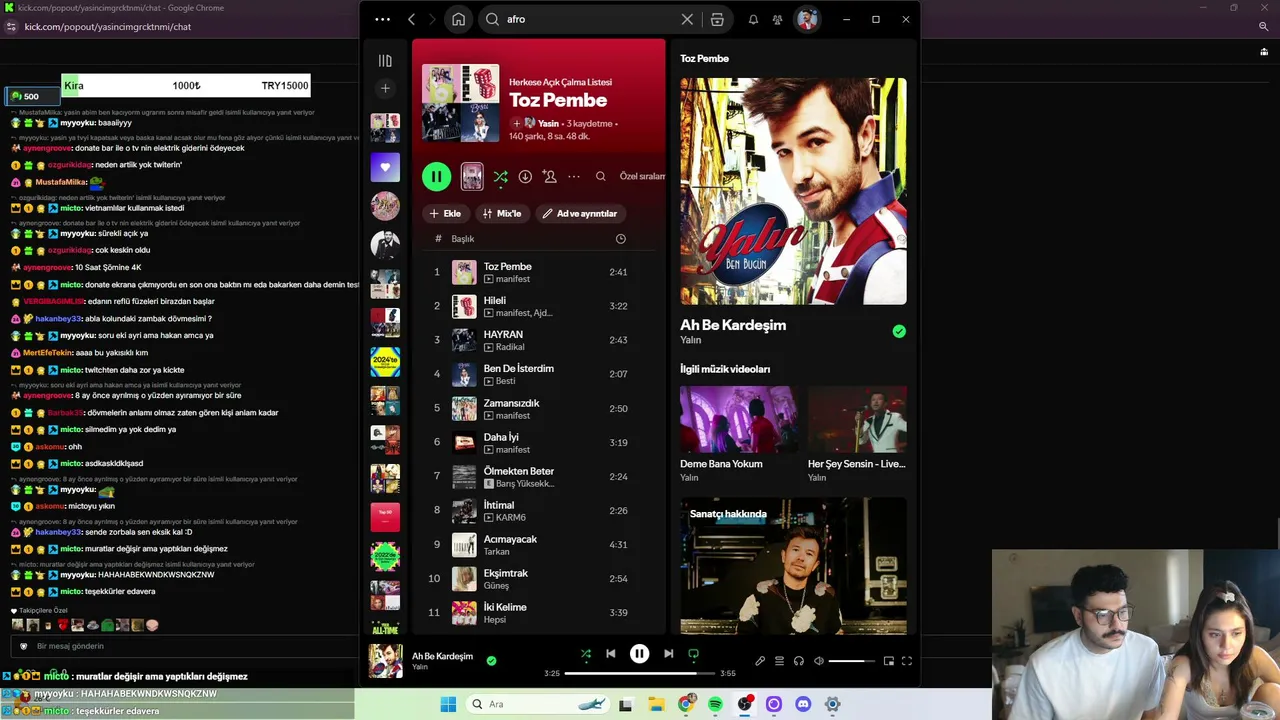1280x720 pixels.
Task: Toggle playlist shuffle in action row
Action: (x=500, y=177)
